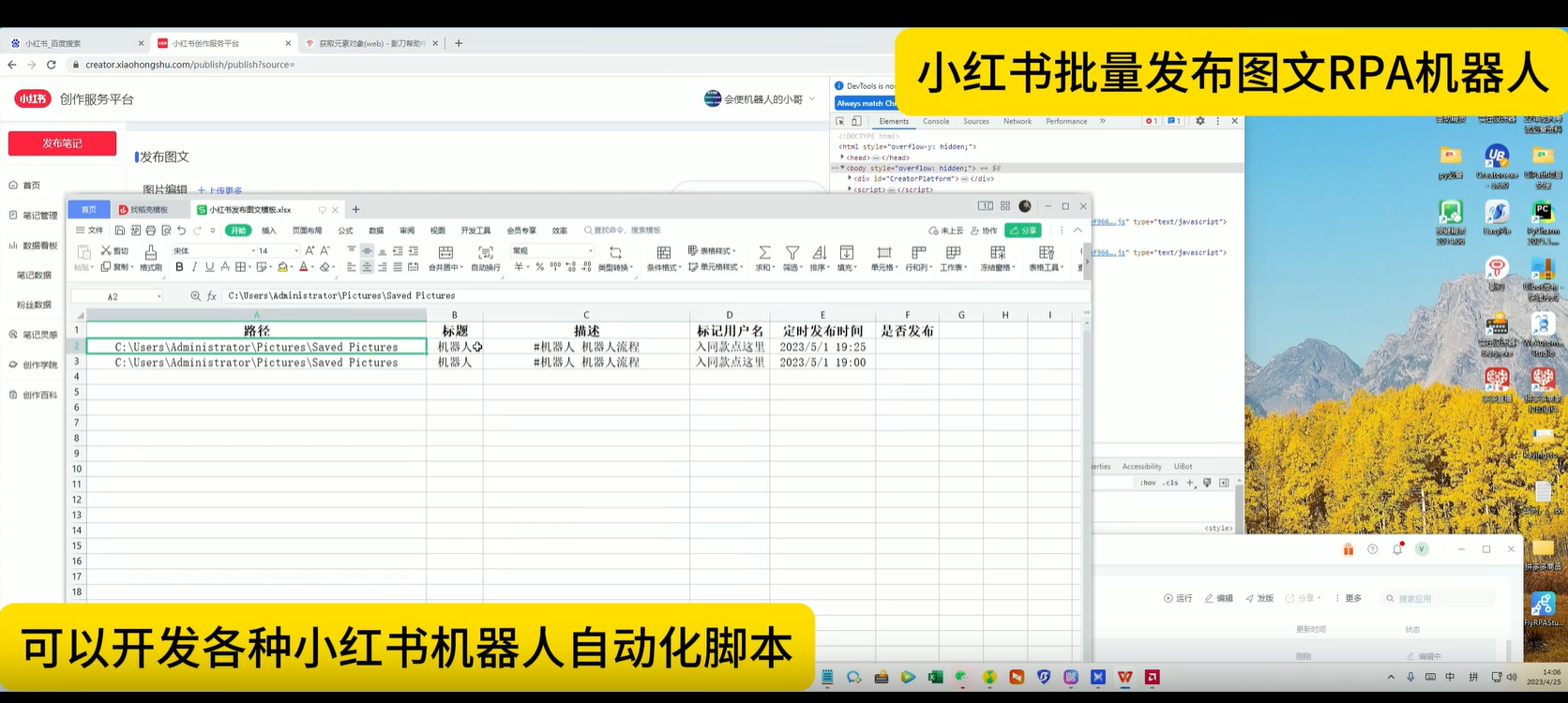The image size is (1568, 703).
Task: Click the 合并居中 merge cells icon
Action: tap(445, 252)
